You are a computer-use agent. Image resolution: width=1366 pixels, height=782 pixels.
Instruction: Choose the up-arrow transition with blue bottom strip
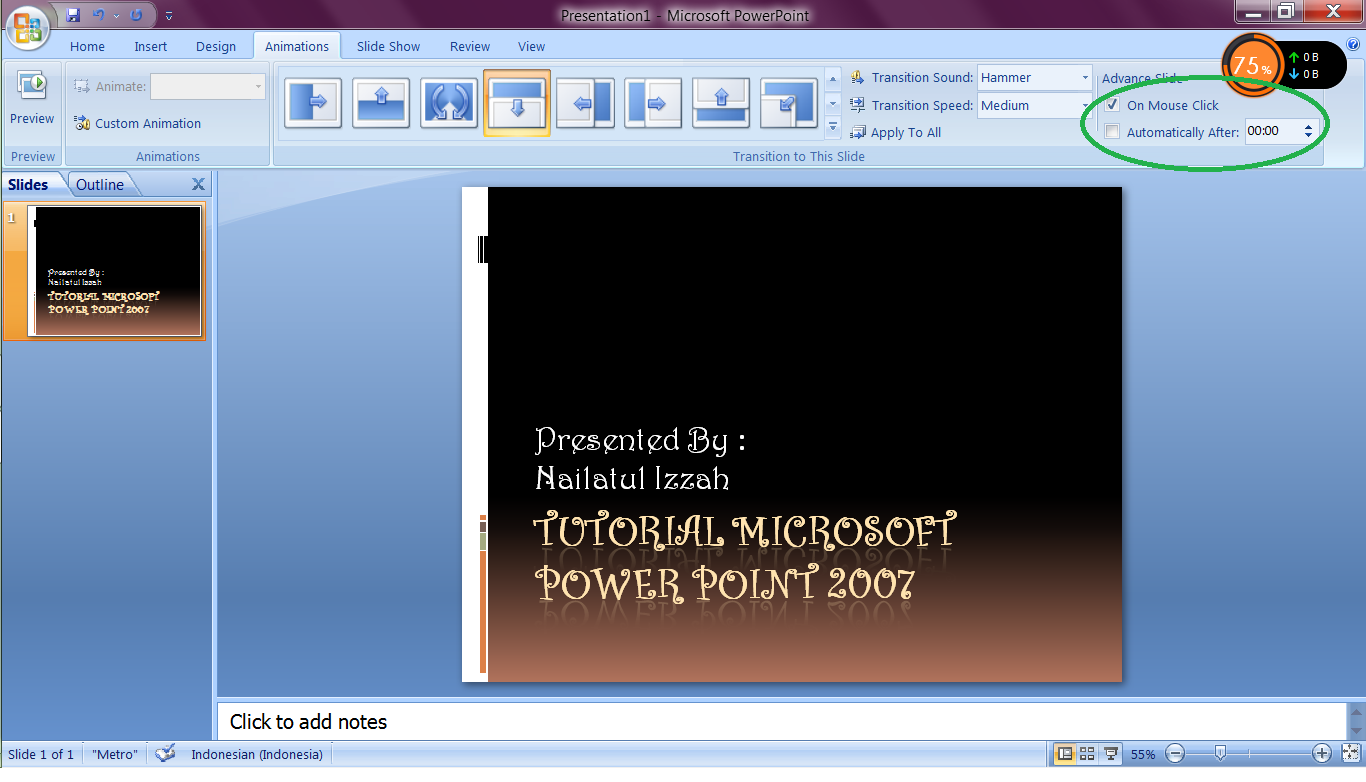coord(721,102)
